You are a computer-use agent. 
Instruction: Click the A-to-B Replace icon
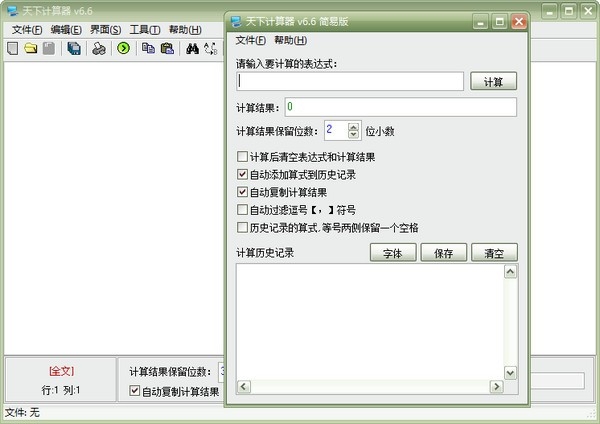210,49
